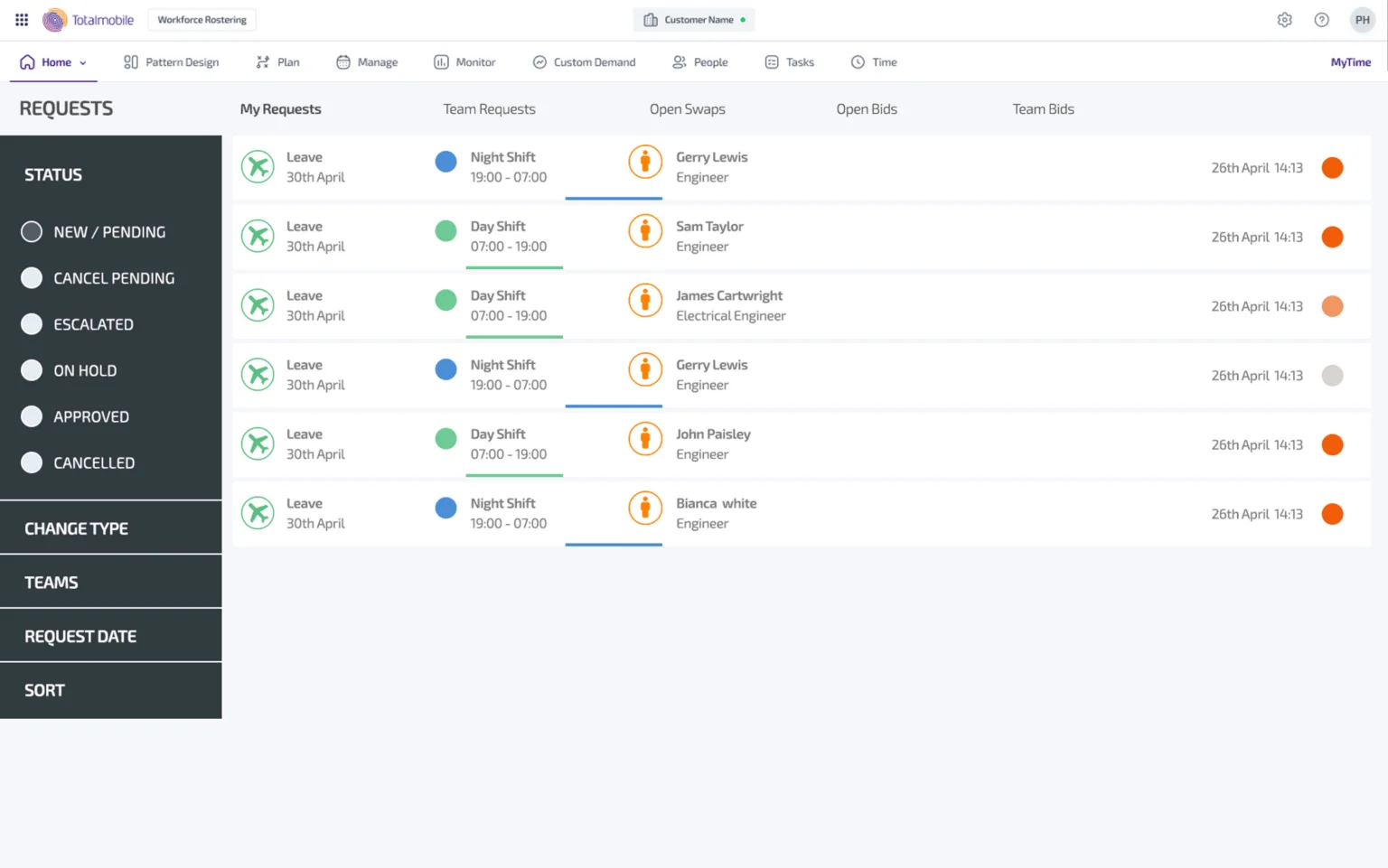Switch to the Open Bids tab
This screenshot has width=1388, height=868.
867,109
